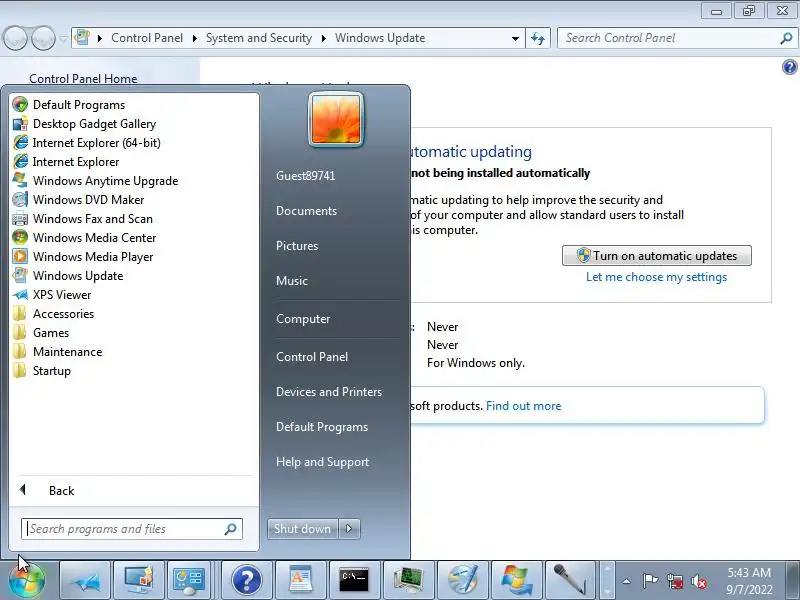Launch Desktop Gadget Gallery
The image size is (800, 600).
pos(94,123)
